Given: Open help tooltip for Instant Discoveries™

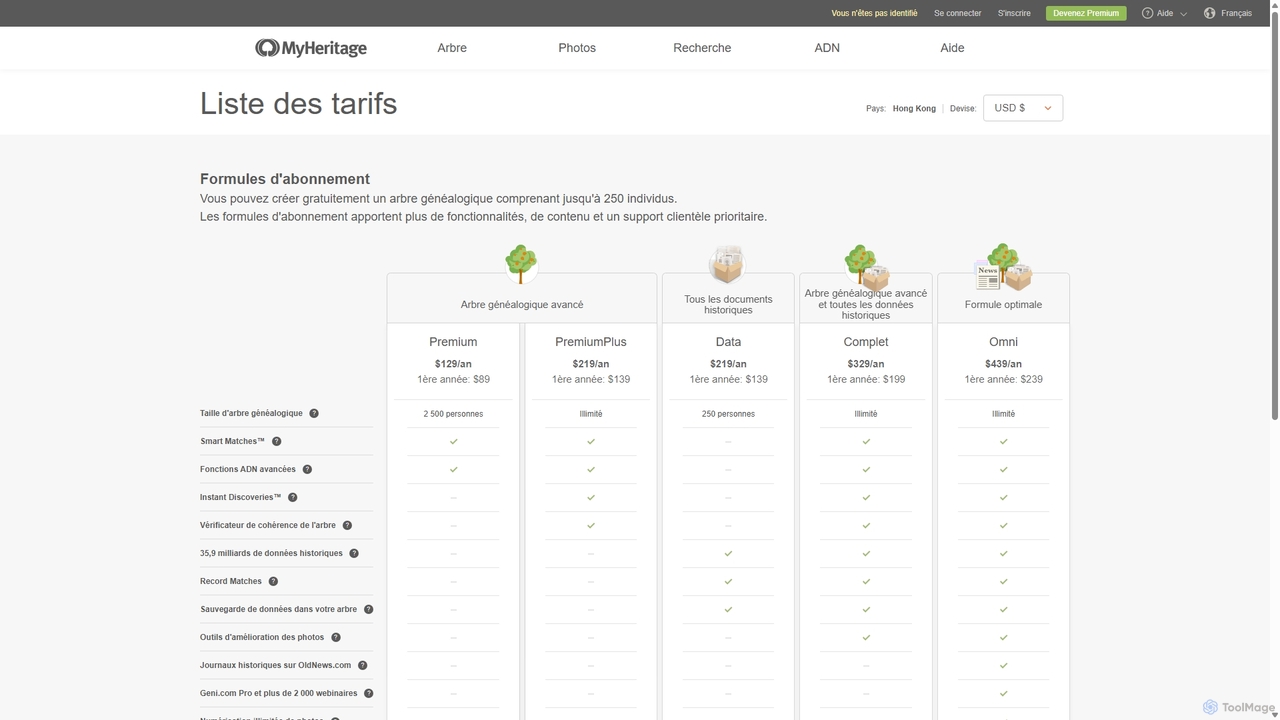Looking at the screenshot, I should click(293, 497).
